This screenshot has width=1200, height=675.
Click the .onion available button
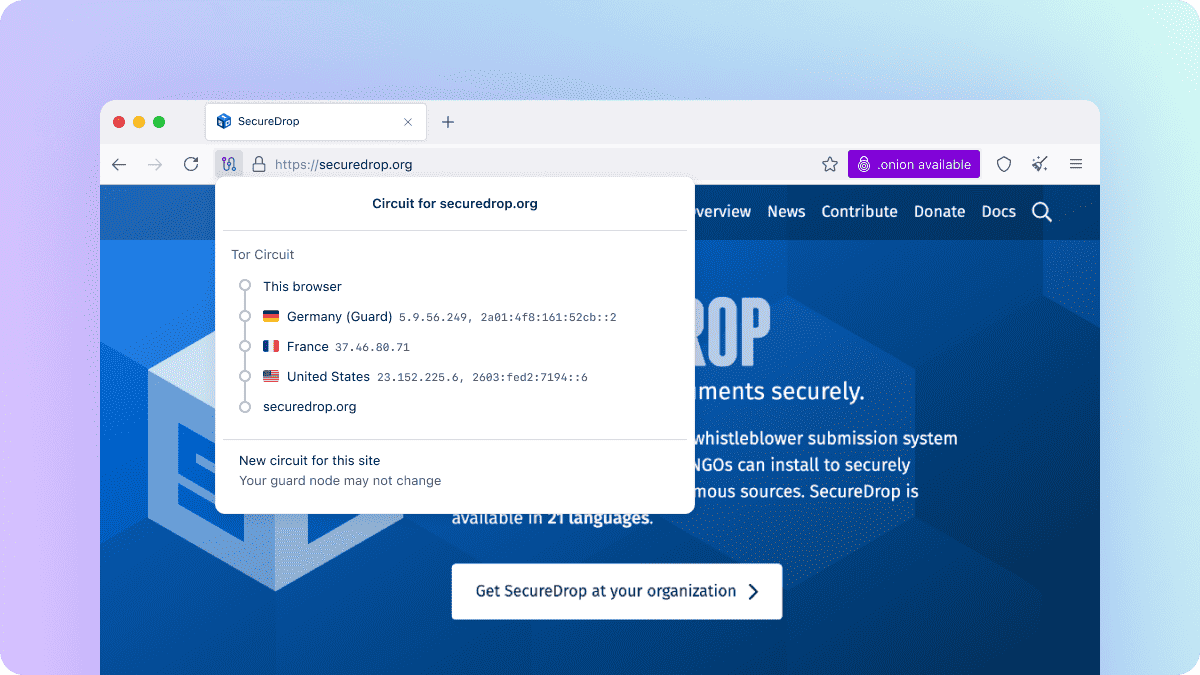pos(914,164)
